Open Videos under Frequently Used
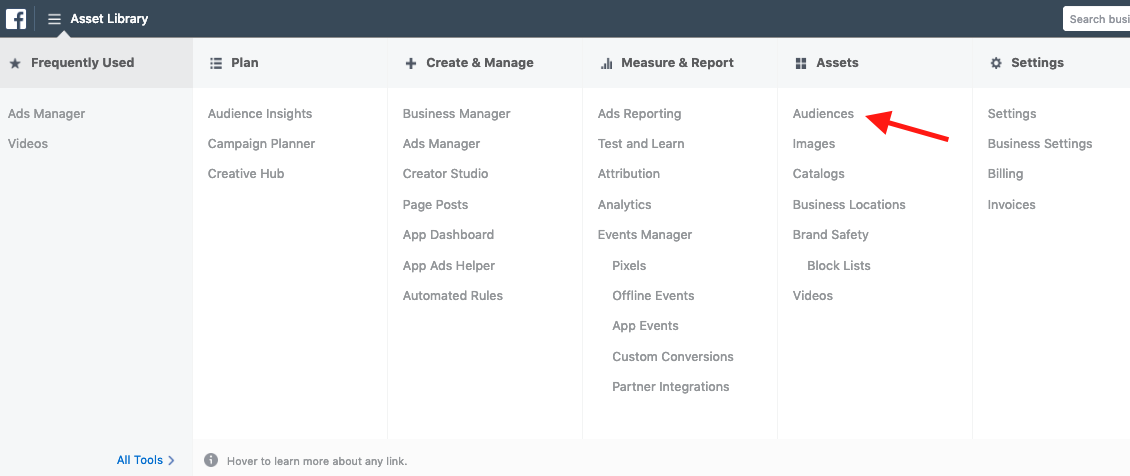Image resolution: width=1130 pixels, height=476 pixels. (x=28, y=143)
